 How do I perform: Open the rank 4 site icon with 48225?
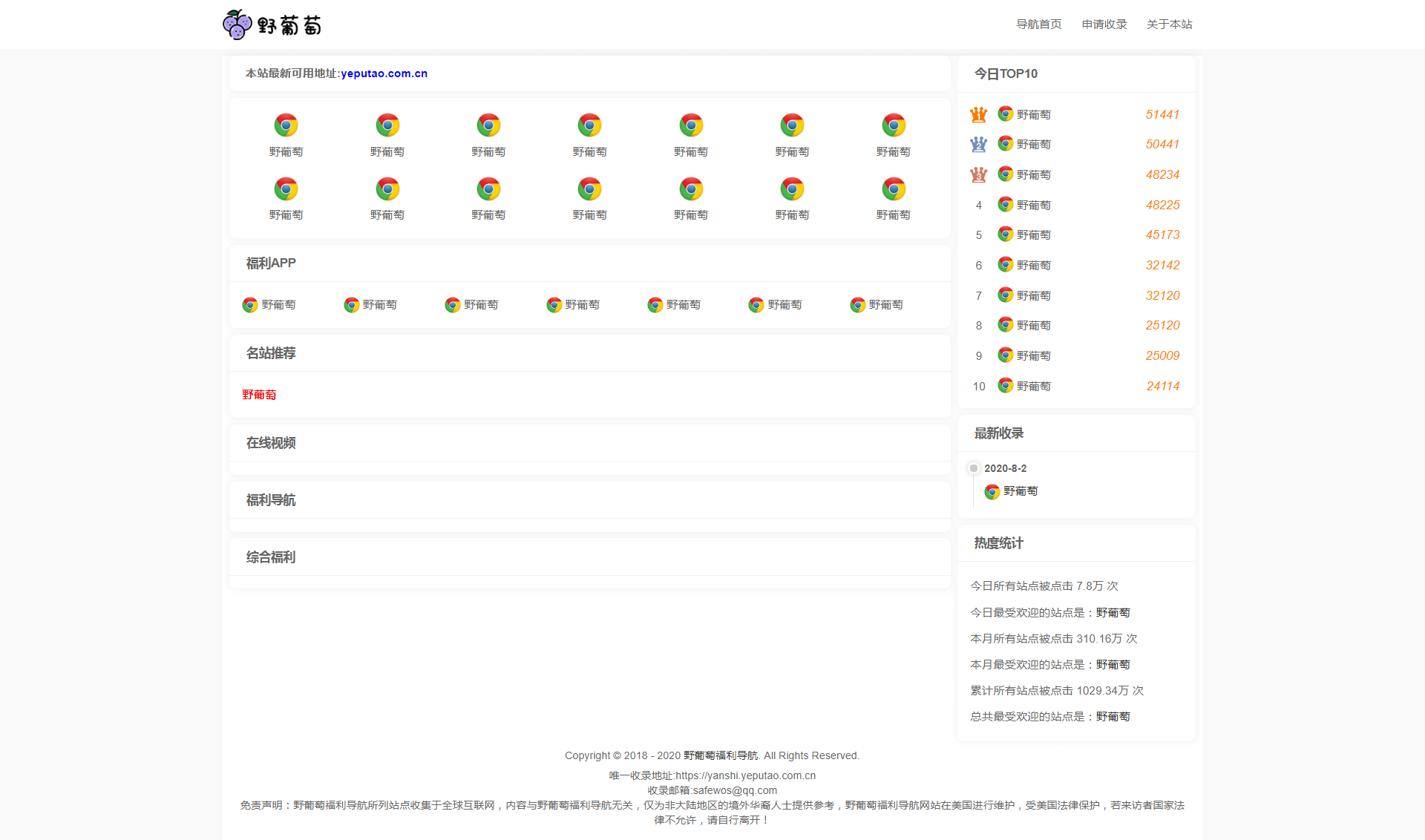1006,204
